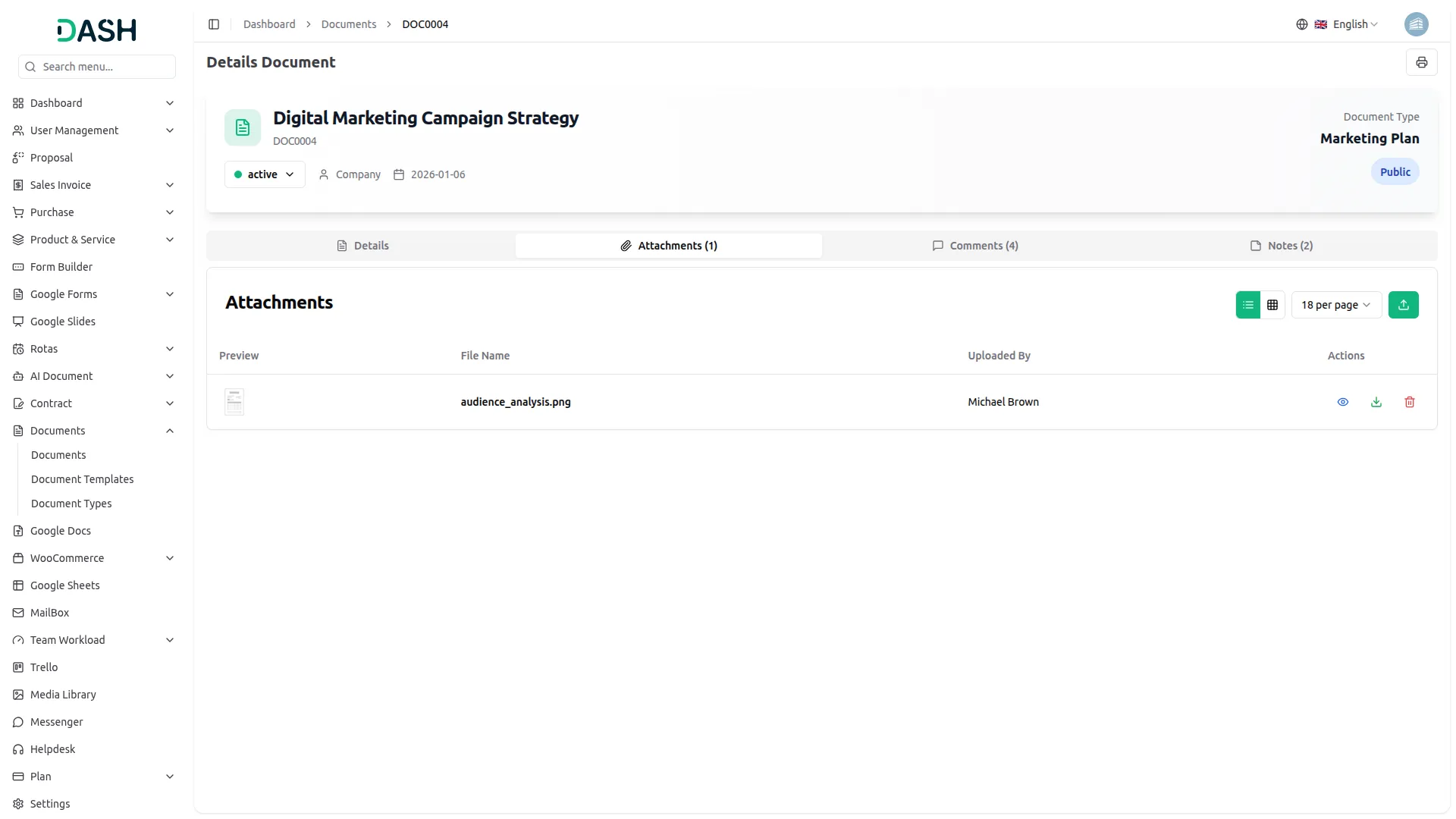Open the print icon in the top right
The height and width of the screenshot is (819, 1456).
(1422, 61)
